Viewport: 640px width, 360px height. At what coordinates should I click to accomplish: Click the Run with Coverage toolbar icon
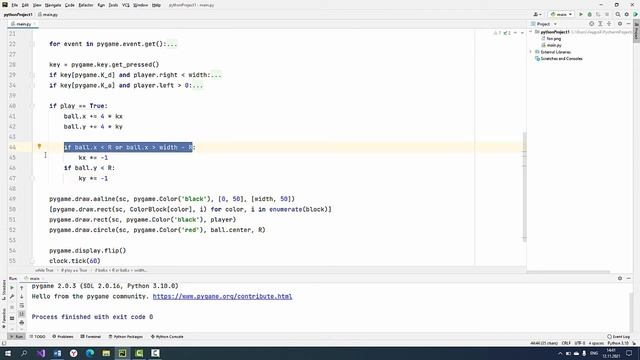tap(598, 14)
